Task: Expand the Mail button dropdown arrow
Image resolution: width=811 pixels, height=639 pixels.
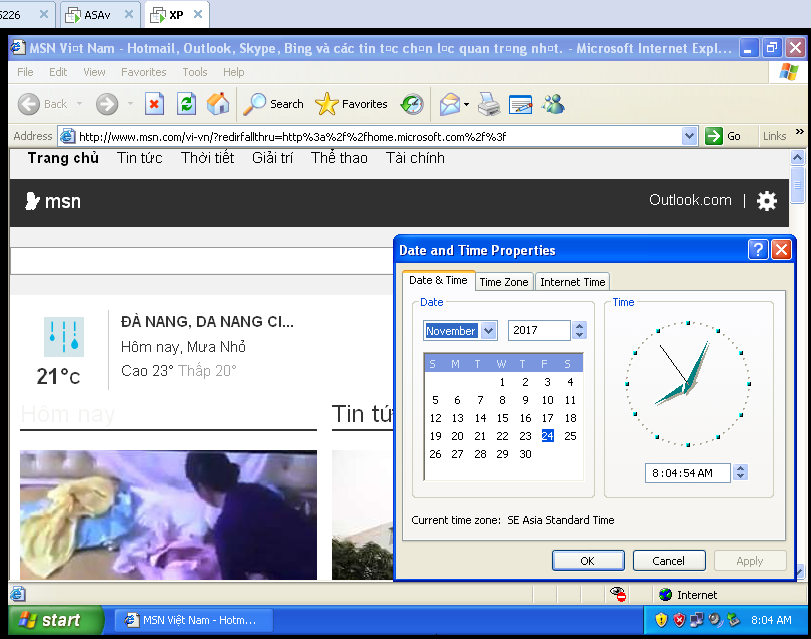Action: point(466,104)
